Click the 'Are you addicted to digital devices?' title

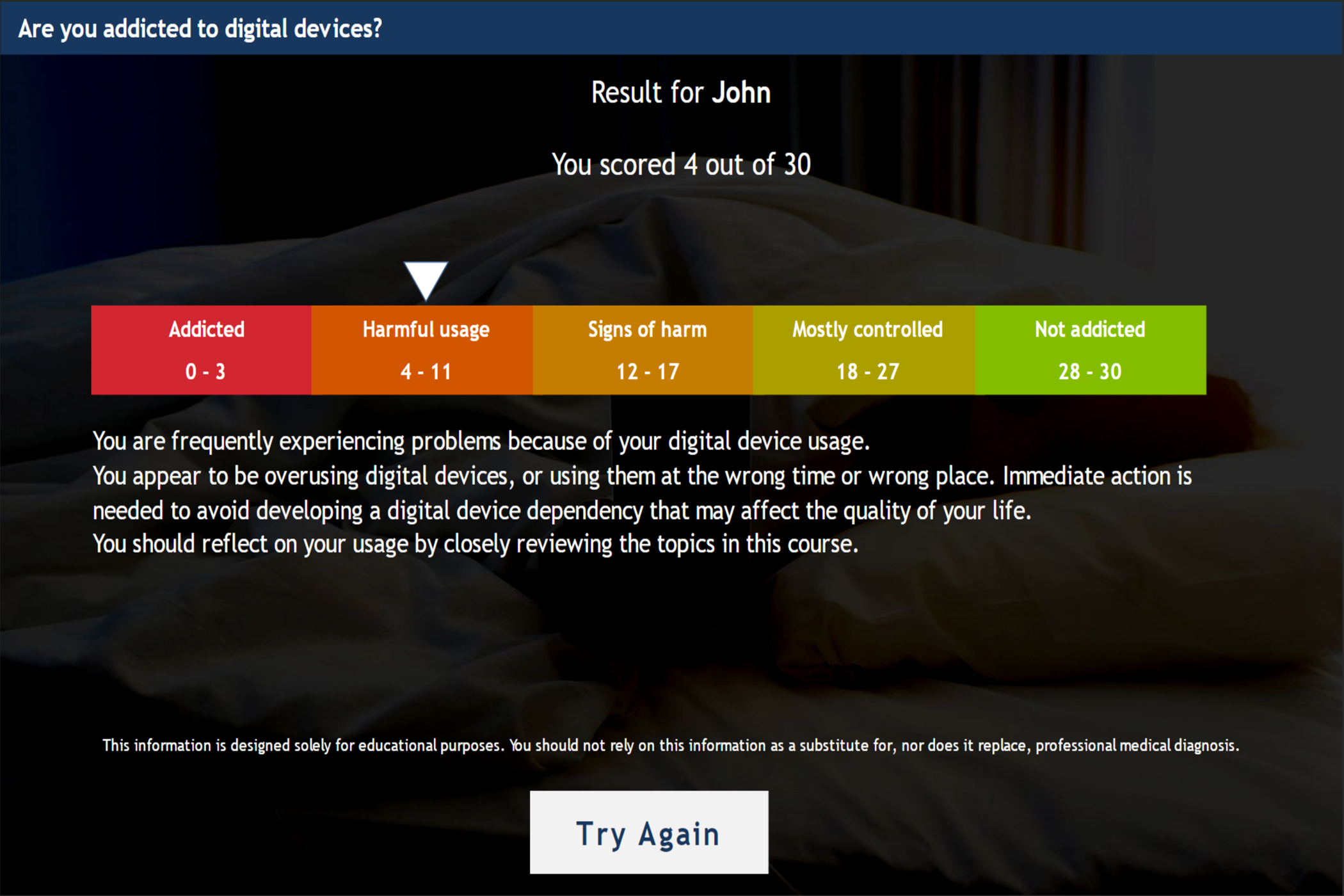coord(200,29)
